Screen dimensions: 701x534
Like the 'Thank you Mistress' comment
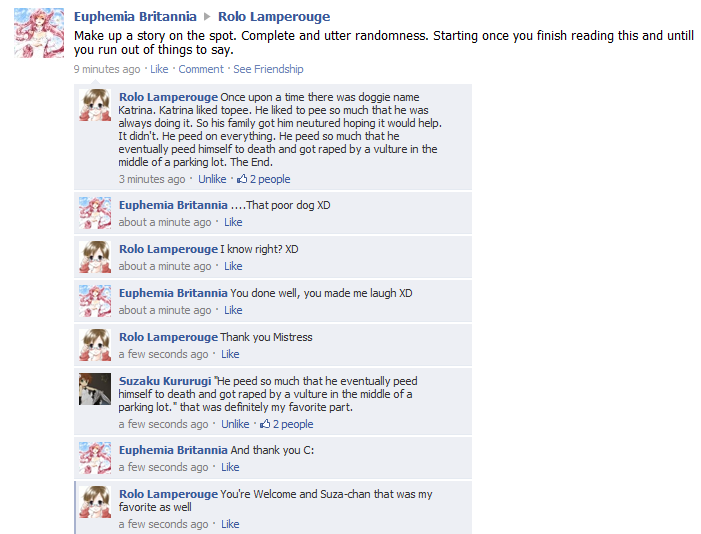tap(230, 354)
